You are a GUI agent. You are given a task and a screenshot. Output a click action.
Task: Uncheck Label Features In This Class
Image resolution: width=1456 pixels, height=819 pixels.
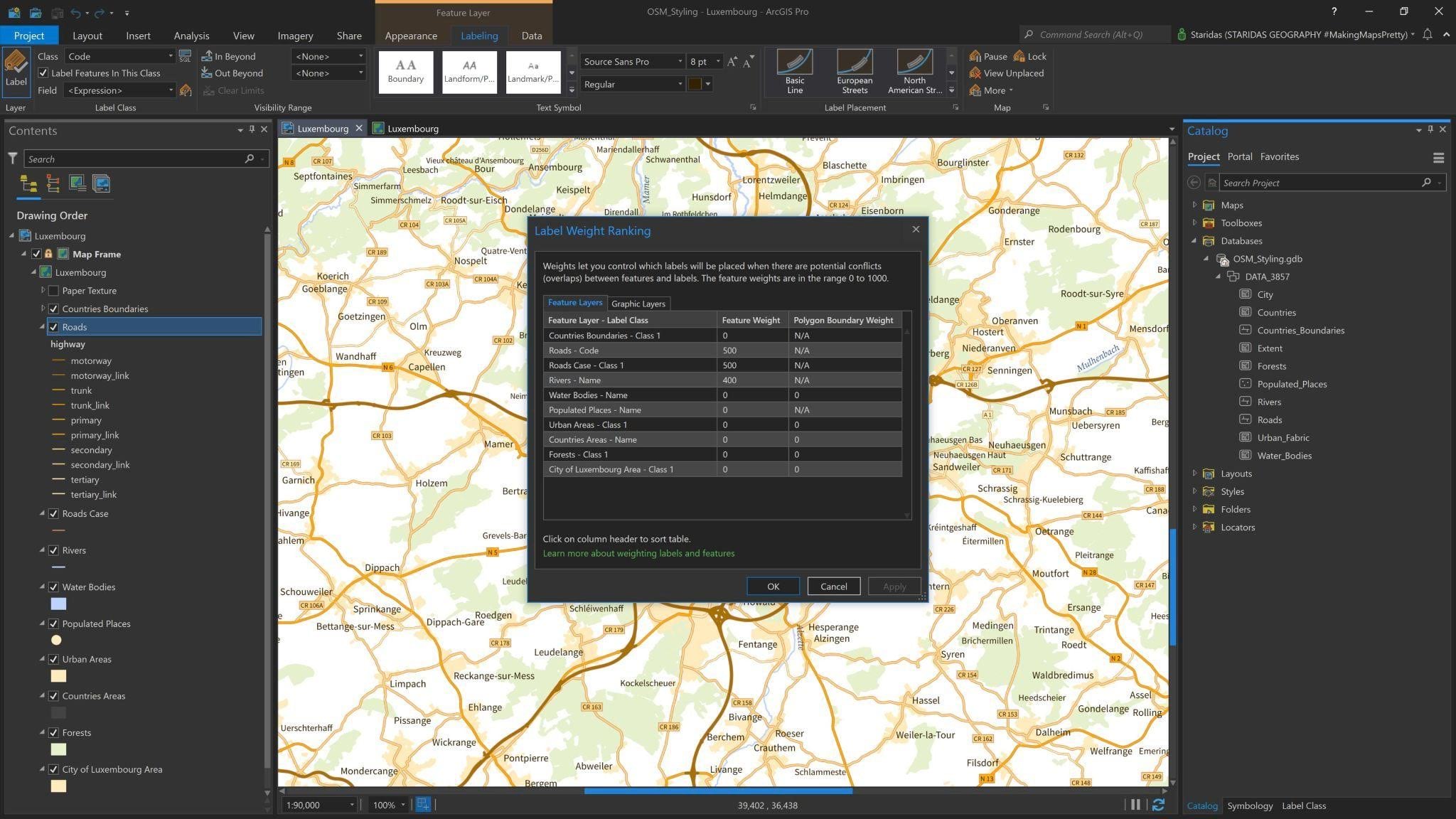(x=43, y=73)
